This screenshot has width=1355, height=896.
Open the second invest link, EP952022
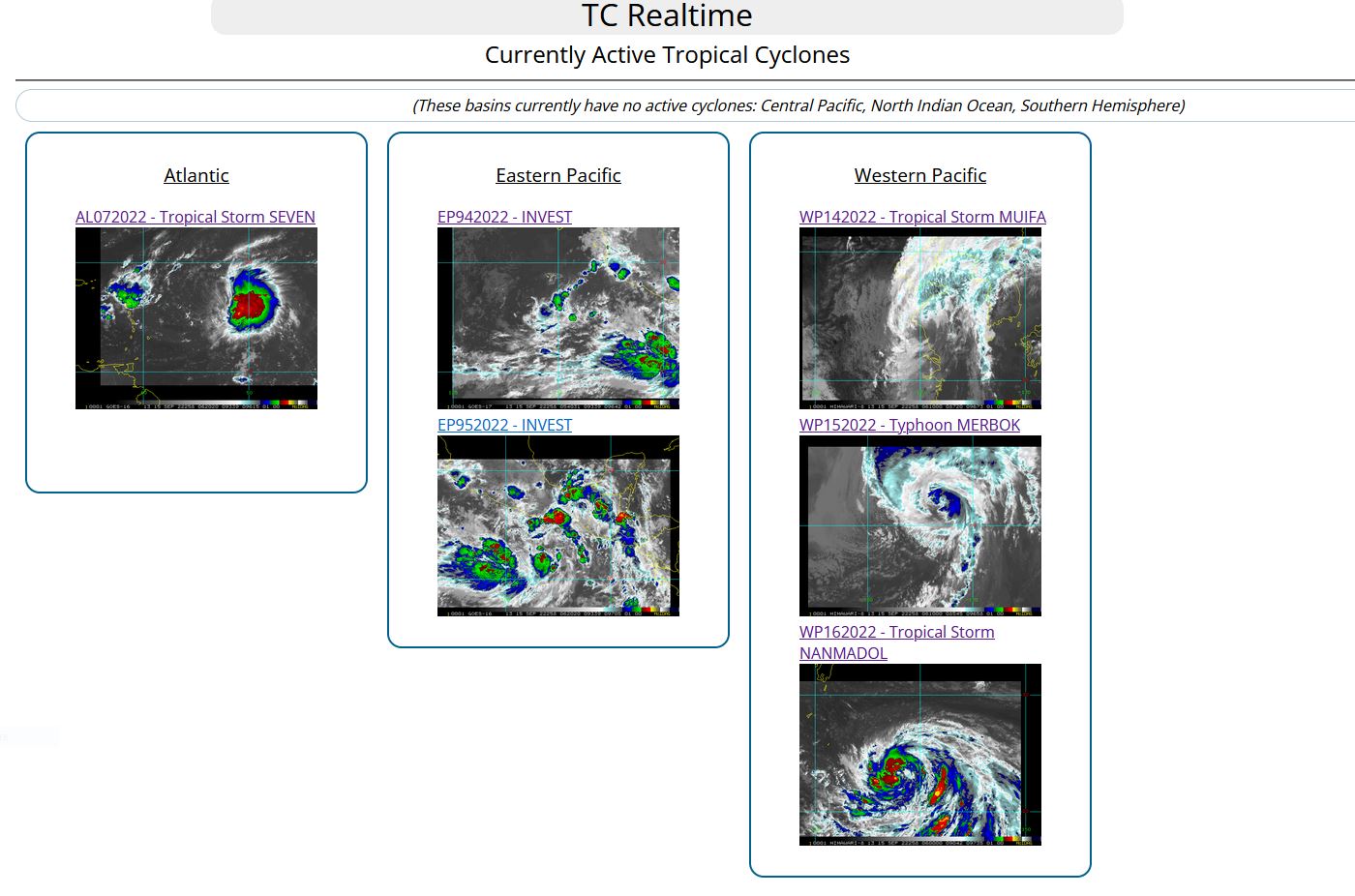[x=504, y=425]
